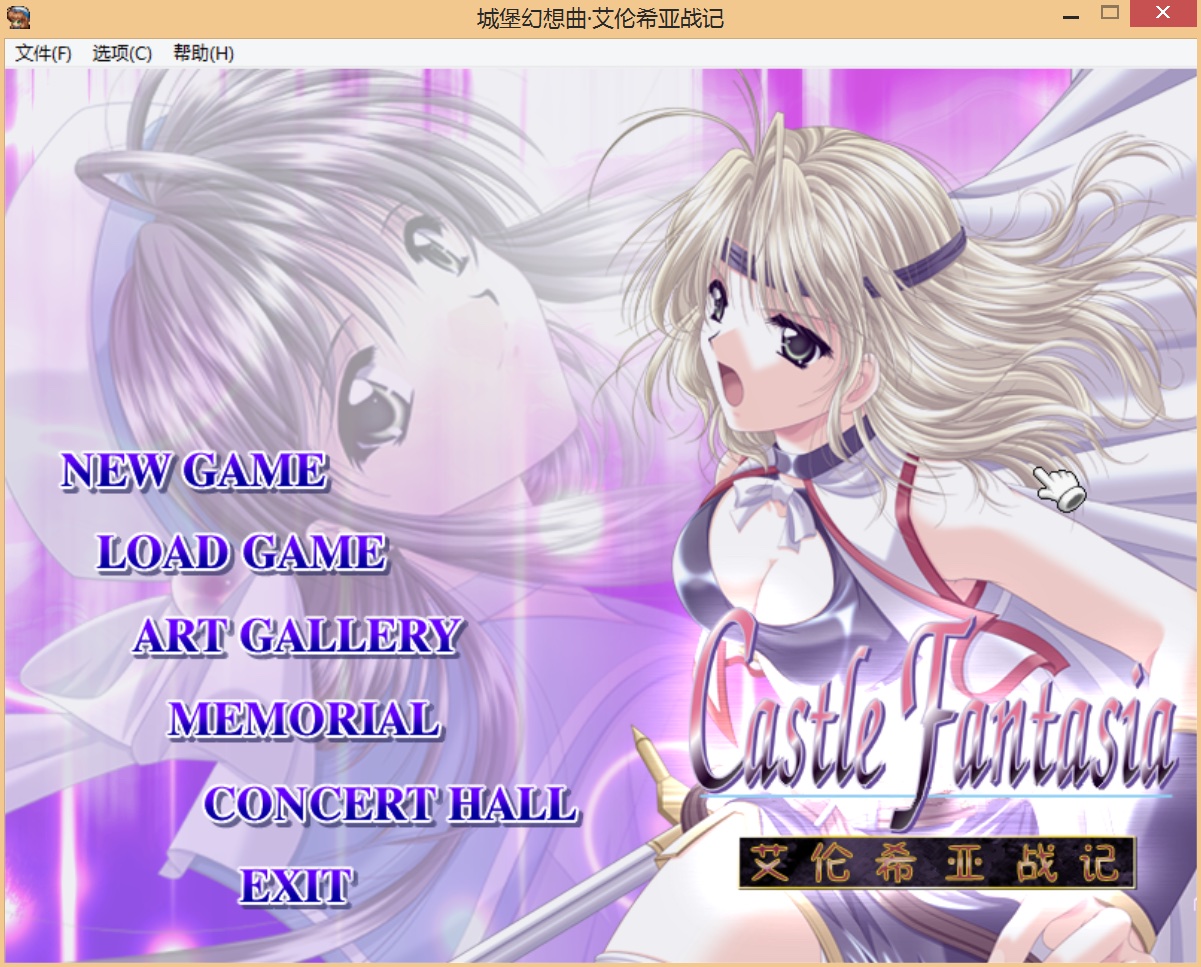Click the 艾伦希亚战记 subtitle plaque
This screenshot has width=1201, height=967.
pyautogui.click(x=937, y=862)
